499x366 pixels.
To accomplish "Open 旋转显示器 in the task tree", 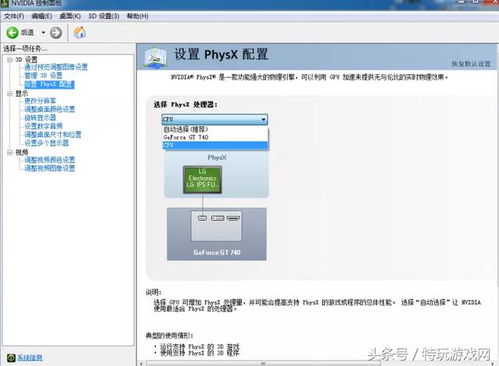I will [x=40, y=118].
